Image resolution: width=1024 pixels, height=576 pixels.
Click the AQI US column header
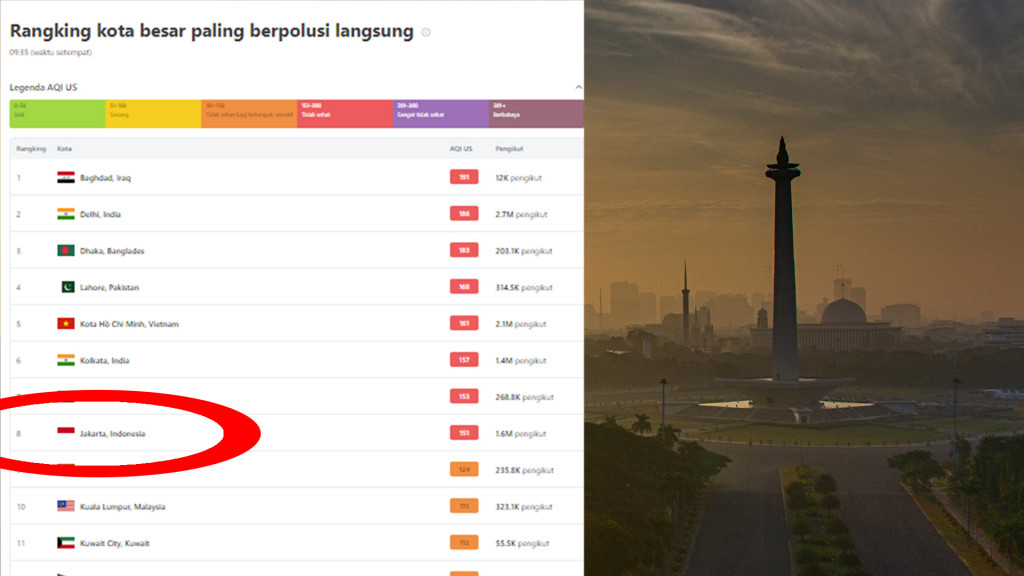[x=460, y=149]
